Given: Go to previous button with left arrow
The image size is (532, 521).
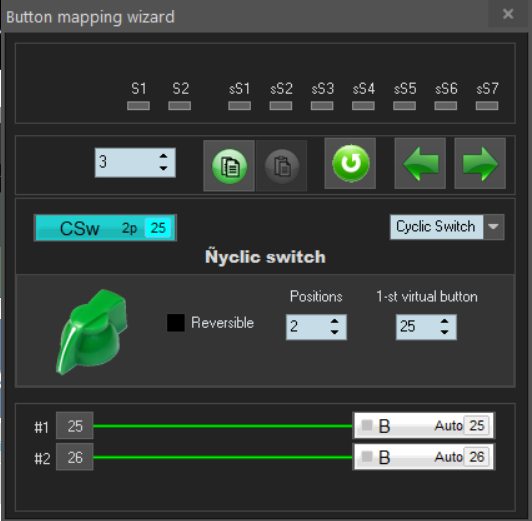Looking at the screenshot, I should (x=420, y=163).
